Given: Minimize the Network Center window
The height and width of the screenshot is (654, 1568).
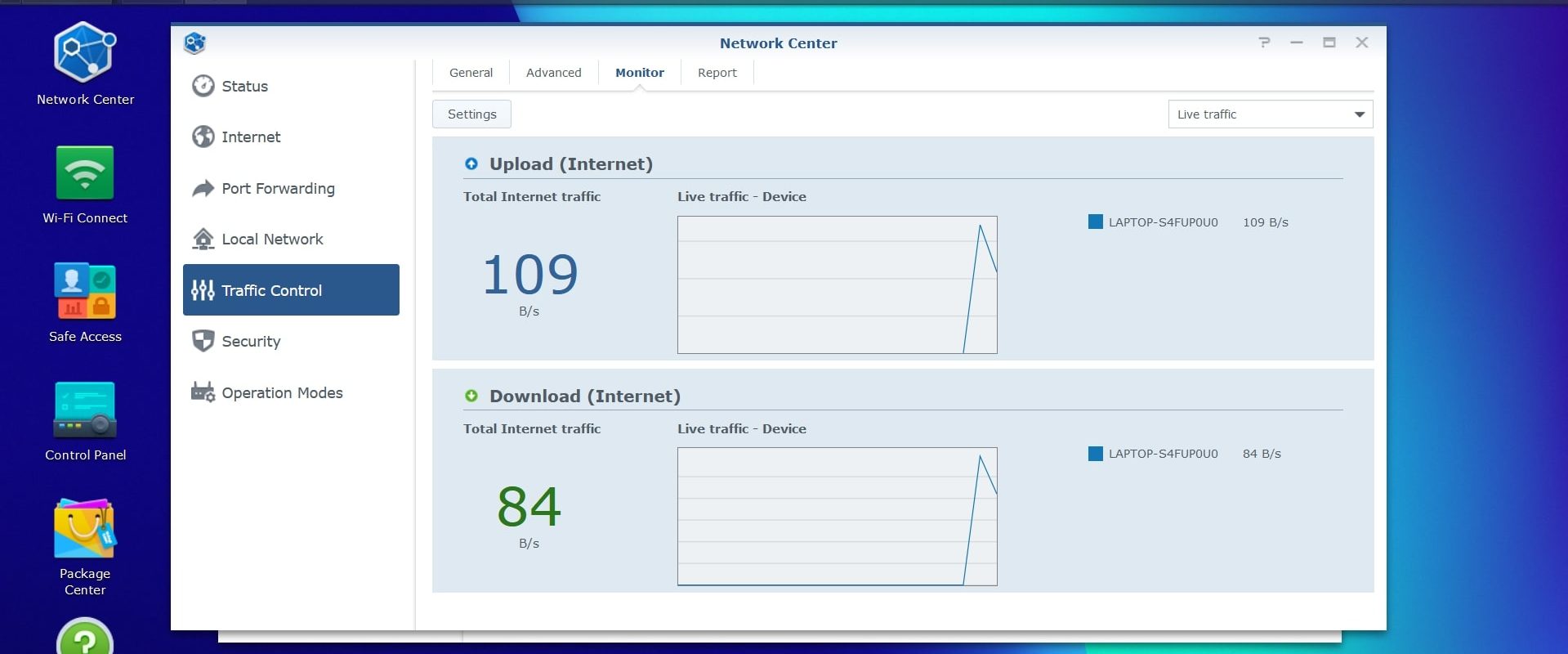Looking at the screenshot, I should pos(1297,43).
